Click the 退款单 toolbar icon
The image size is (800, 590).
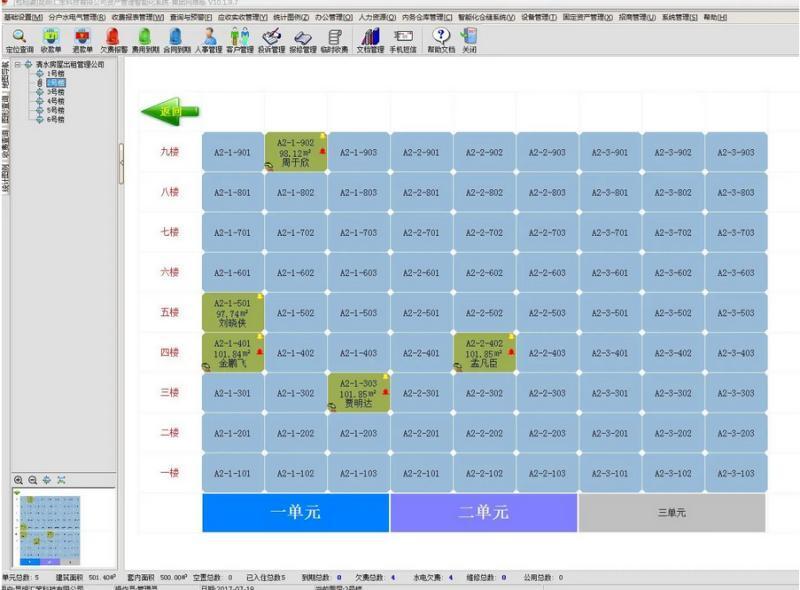(x=82, y=40)
